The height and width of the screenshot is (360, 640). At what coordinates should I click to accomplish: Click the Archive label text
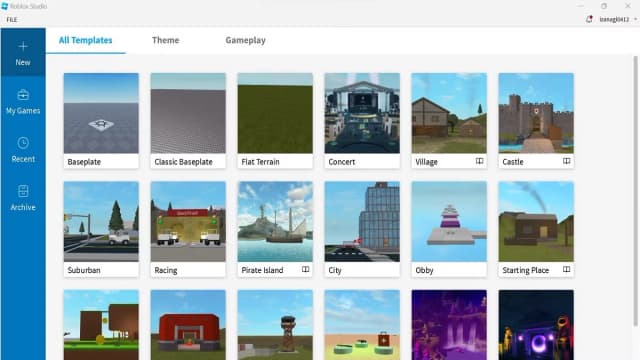[23, 207]
